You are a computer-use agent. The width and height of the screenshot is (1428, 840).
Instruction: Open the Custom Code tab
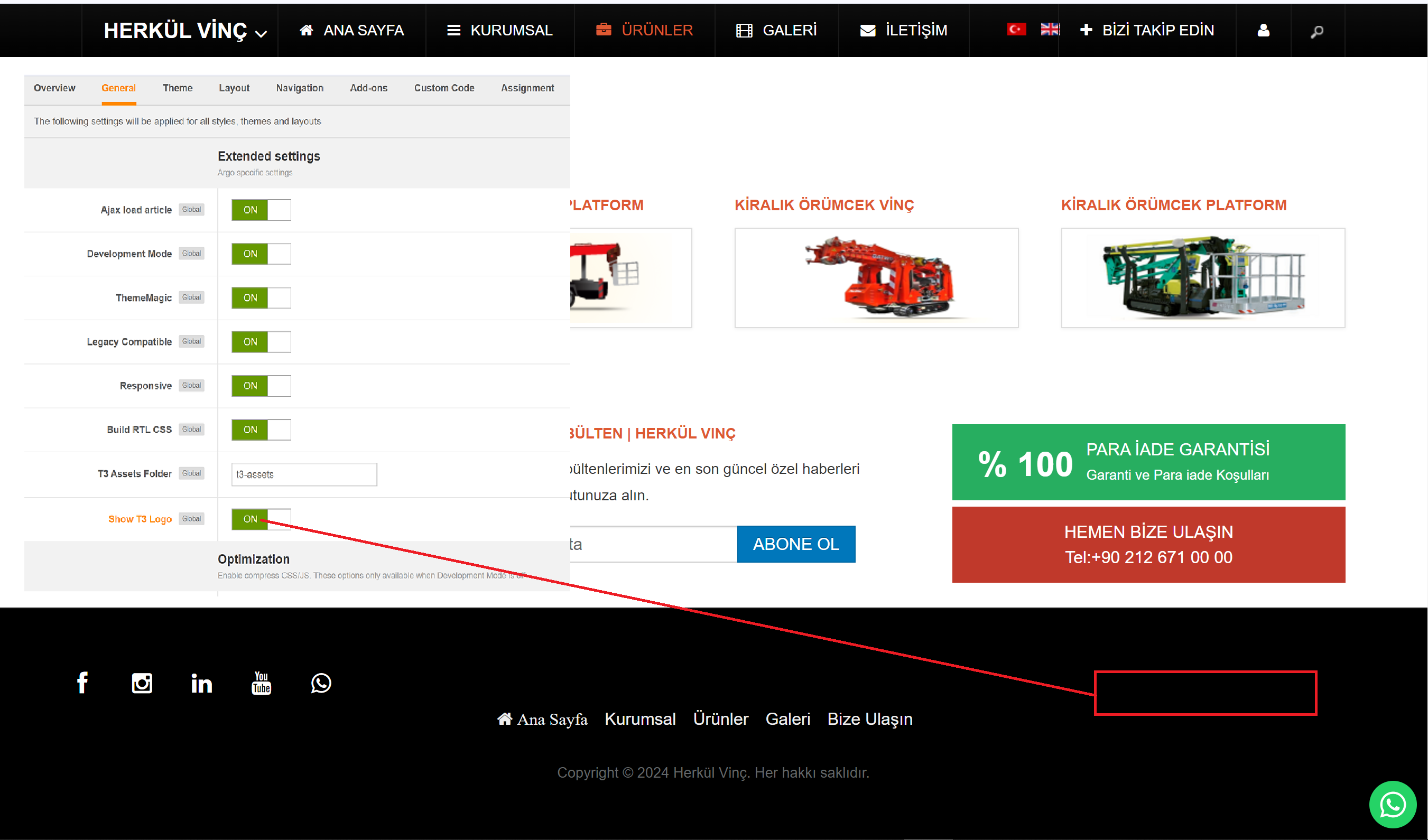coord(444,88)
